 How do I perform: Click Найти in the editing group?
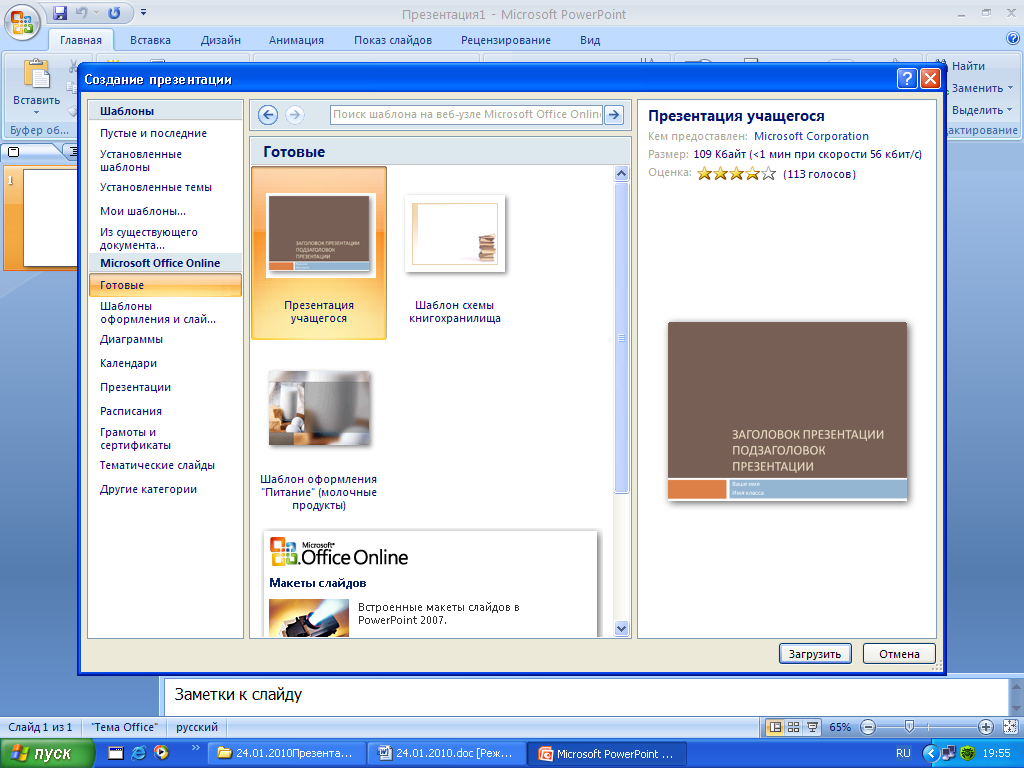[x=968, y=66]
